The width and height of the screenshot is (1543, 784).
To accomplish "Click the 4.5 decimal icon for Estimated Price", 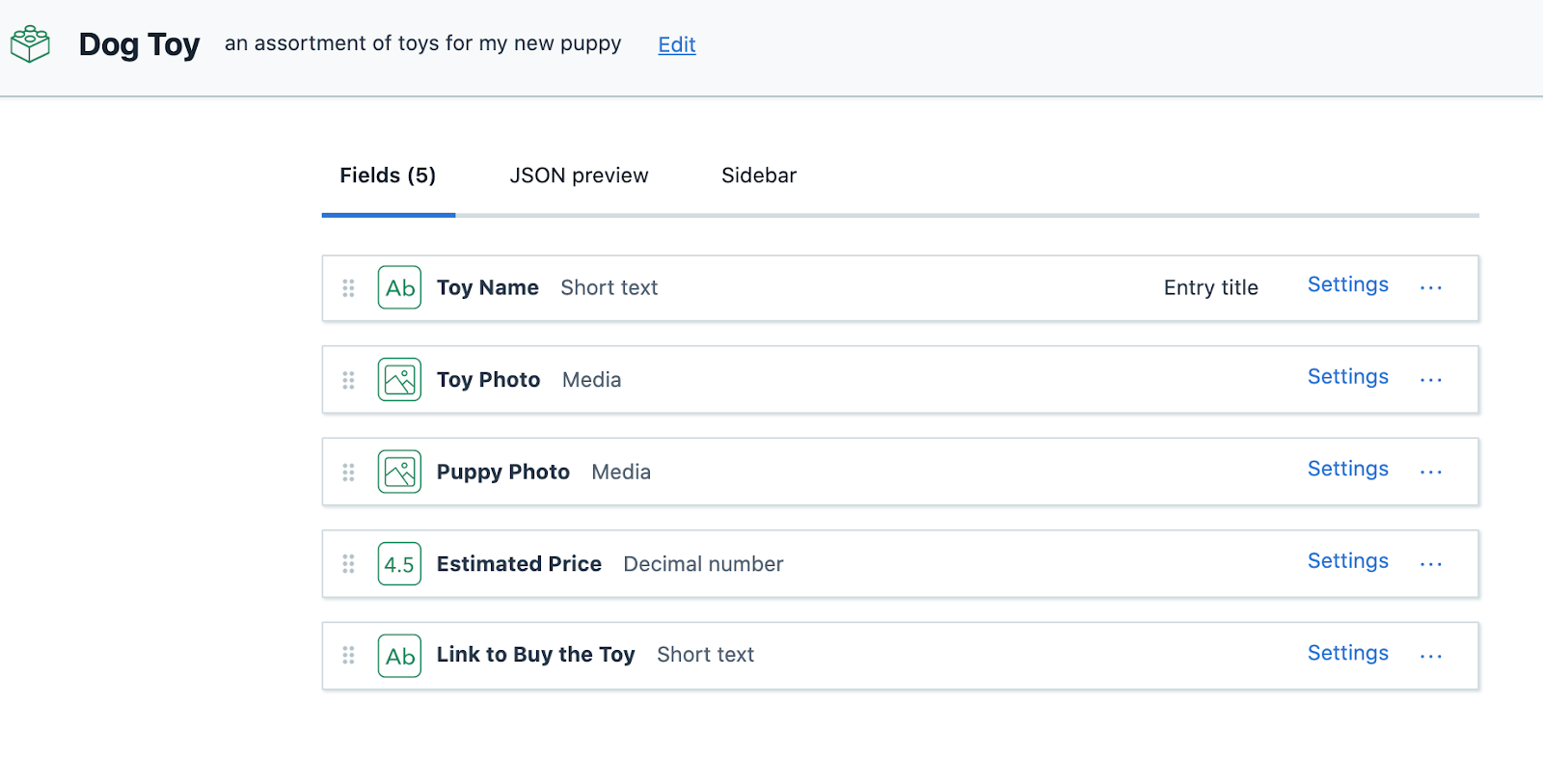I will 399,564.
